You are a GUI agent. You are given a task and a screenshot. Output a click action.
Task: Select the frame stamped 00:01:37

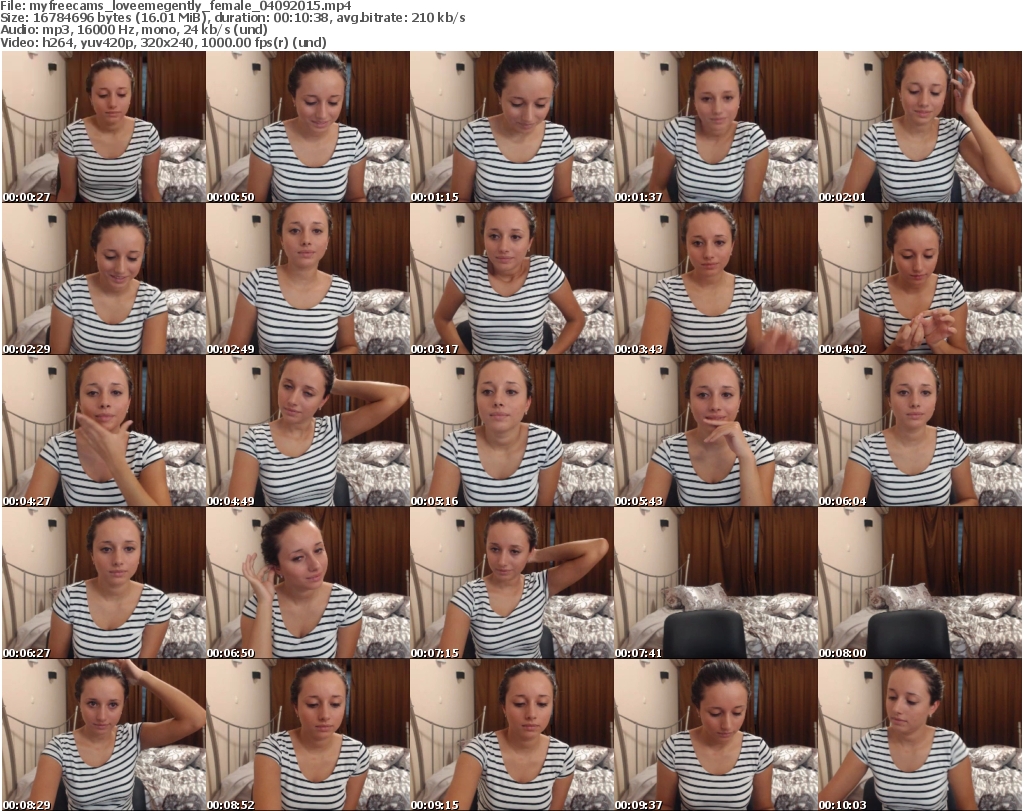click(x=716, y=127)
